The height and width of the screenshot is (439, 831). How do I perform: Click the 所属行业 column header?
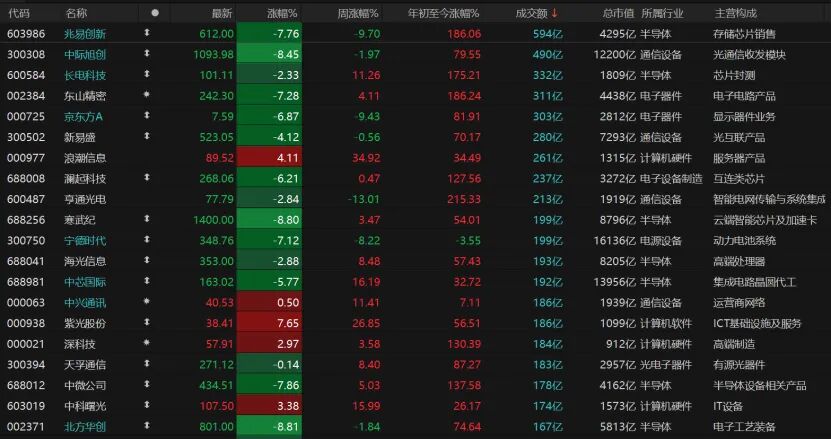click(x=662, y=14)
